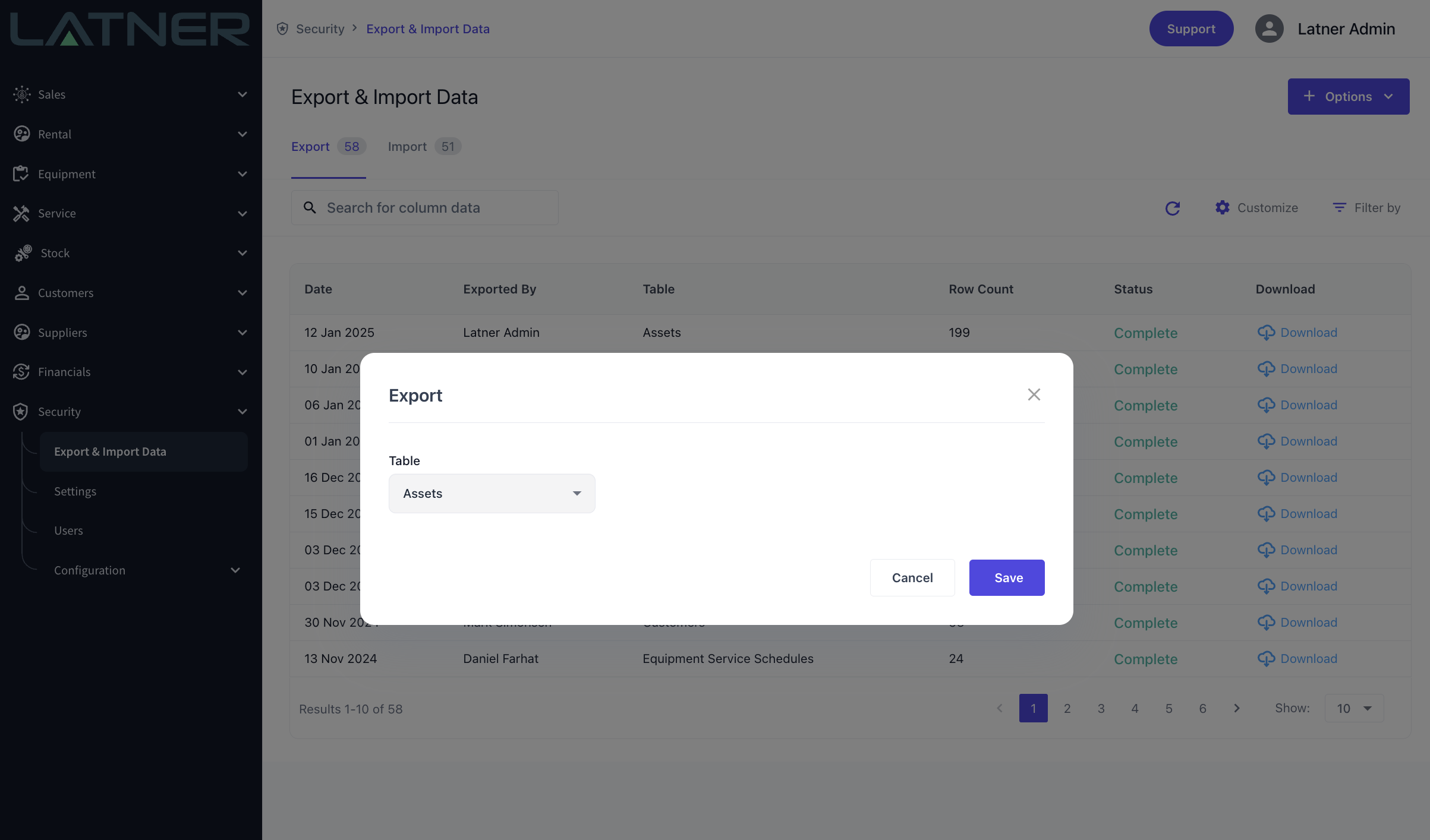Click the download cloud icon for 12 Jan 2025
1430x840 pixels.
(1266, 333)
